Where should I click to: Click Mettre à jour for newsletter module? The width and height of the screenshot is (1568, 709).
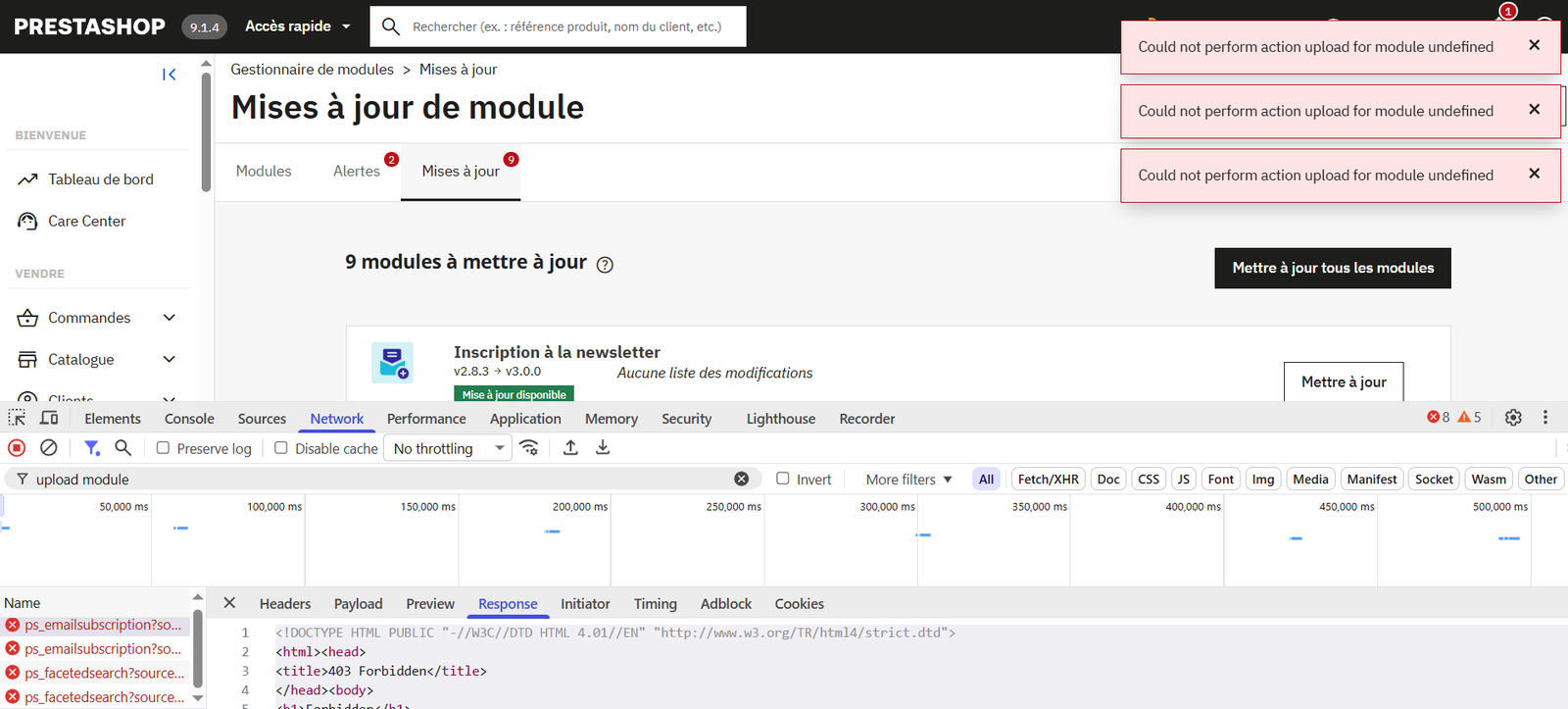click(x=1344, y=382)
